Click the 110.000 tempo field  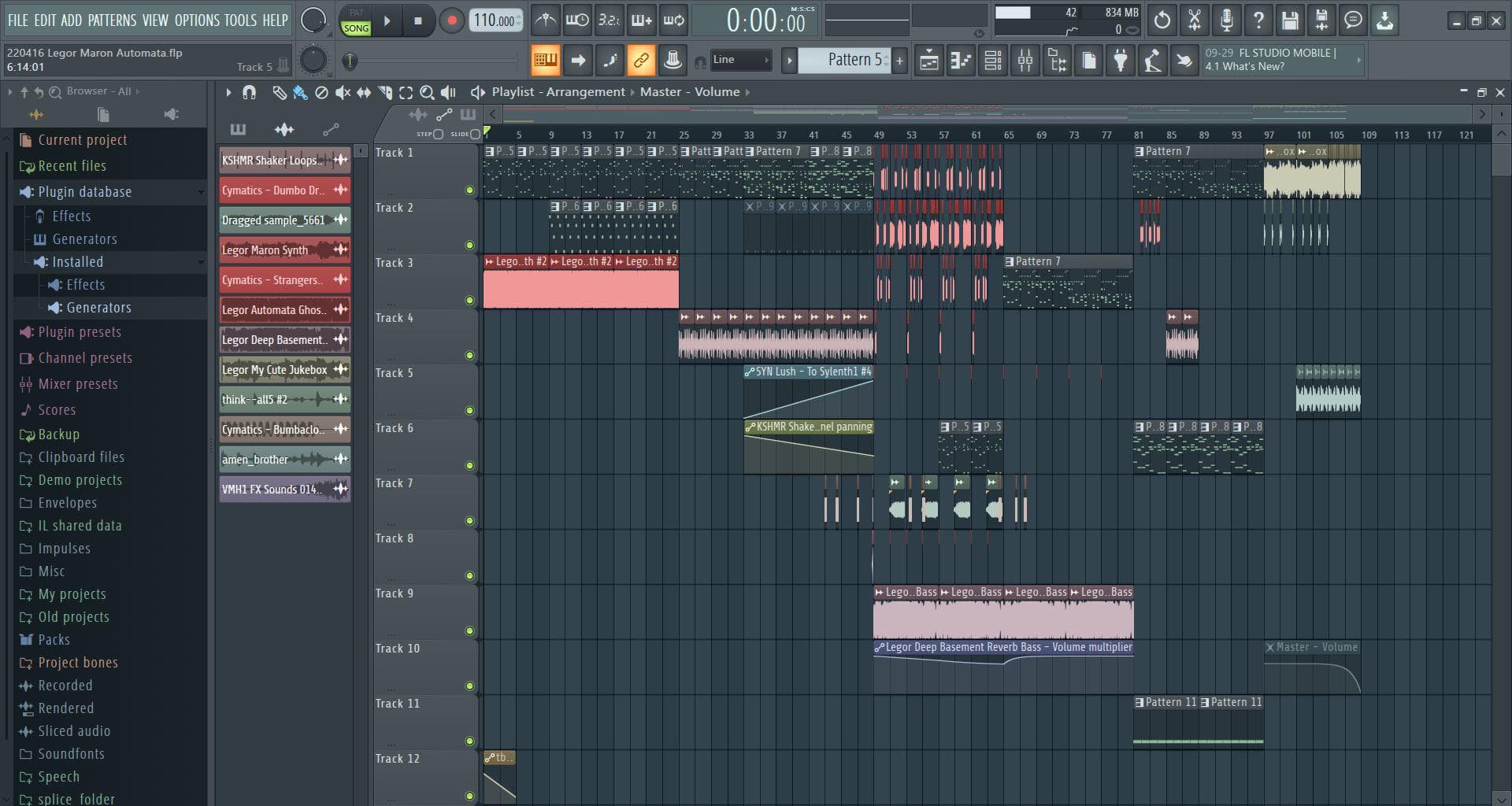coord(495,21)
